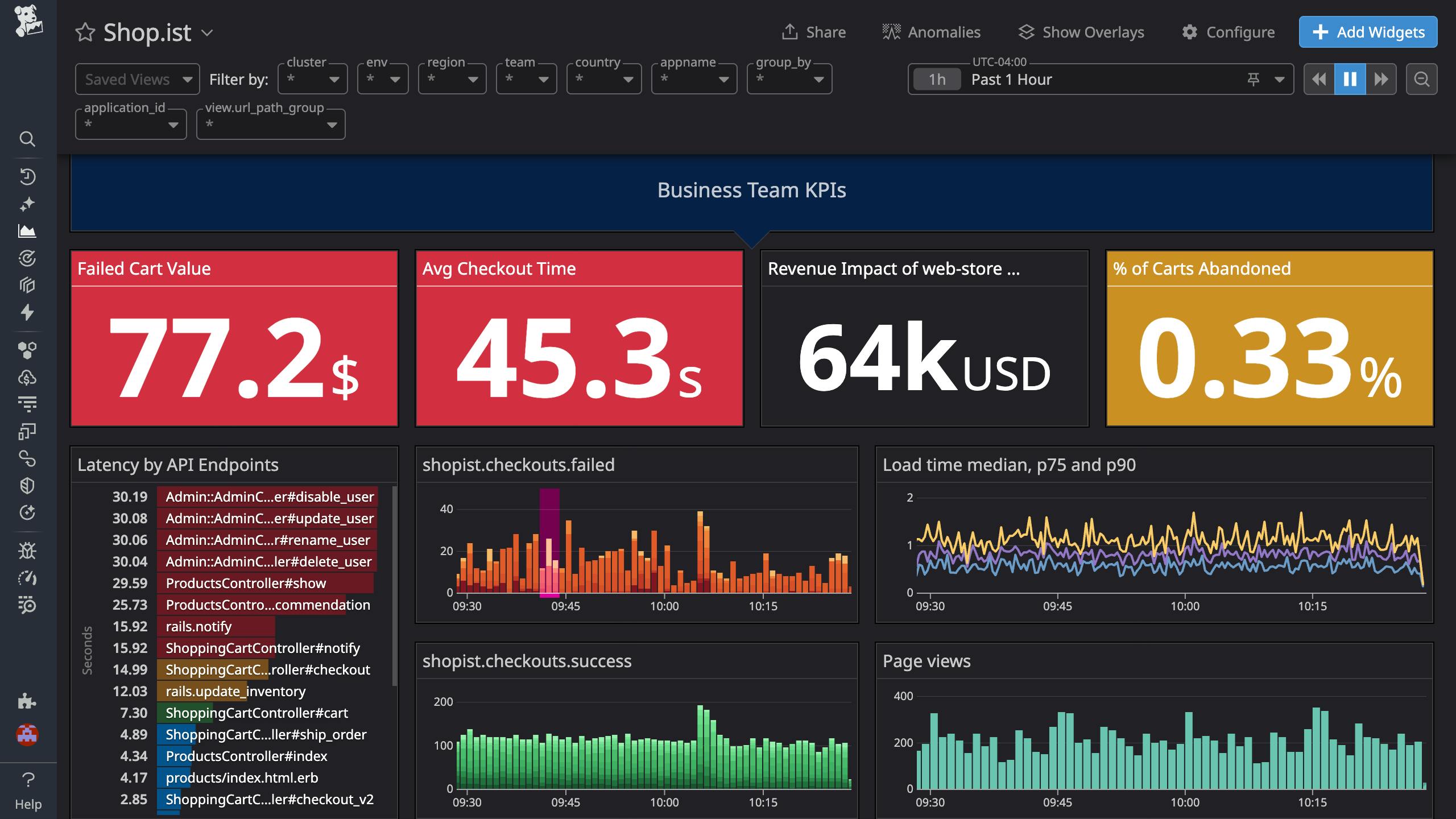
Task: Open the Cloud Cost dollar icon
Action: pos(28,377)
